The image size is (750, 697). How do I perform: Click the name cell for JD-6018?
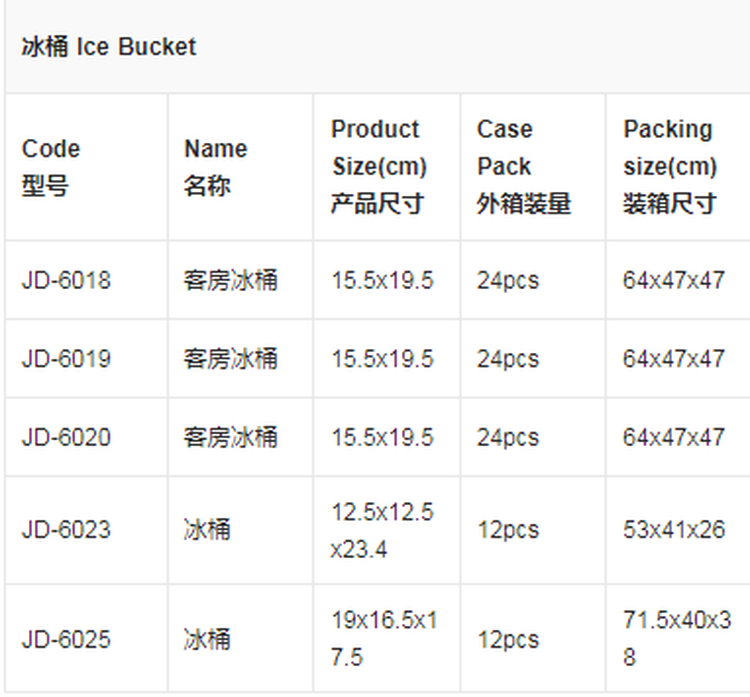click(231, 280)
